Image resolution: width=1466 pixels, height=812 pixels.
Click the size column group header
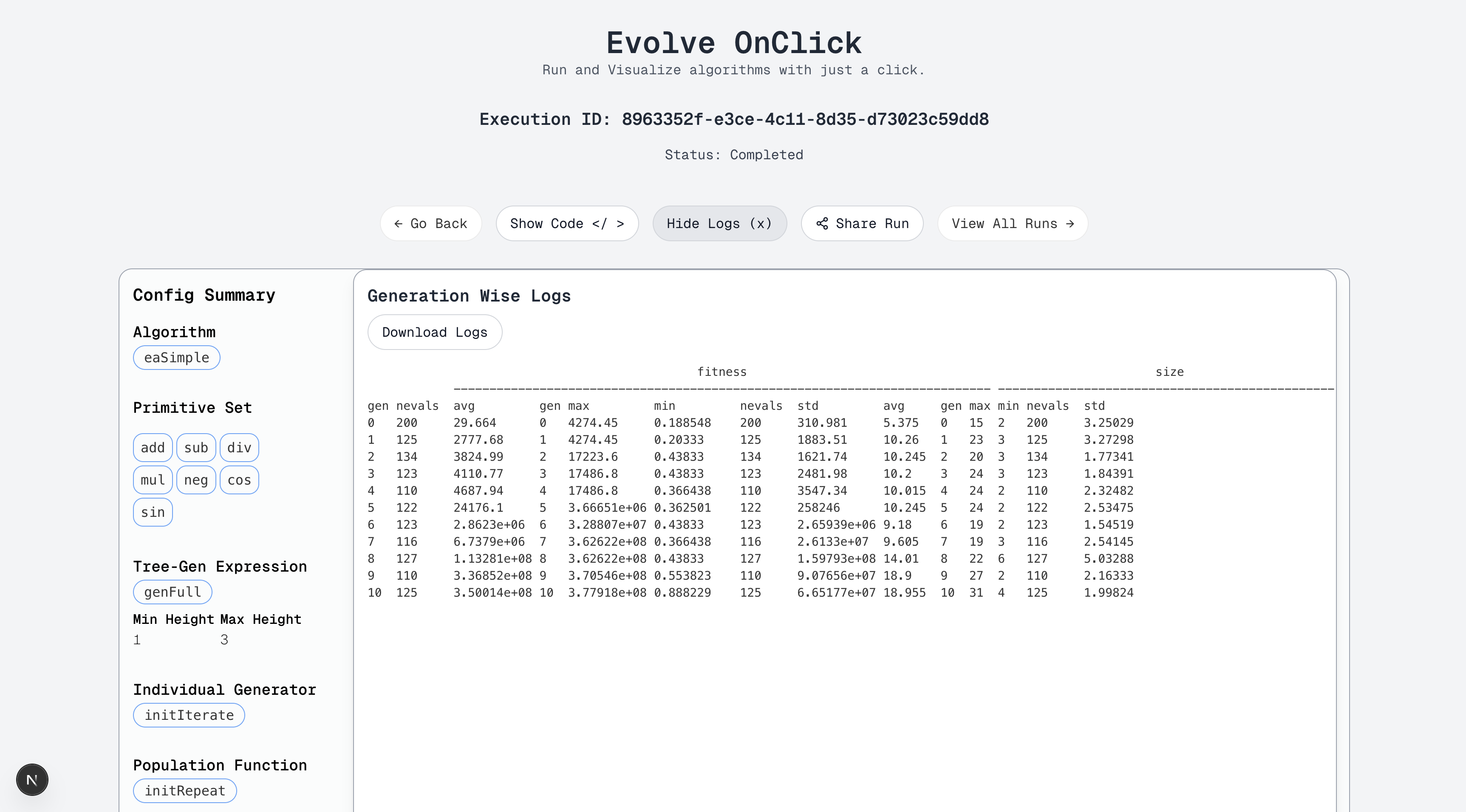click(1169, 372)
